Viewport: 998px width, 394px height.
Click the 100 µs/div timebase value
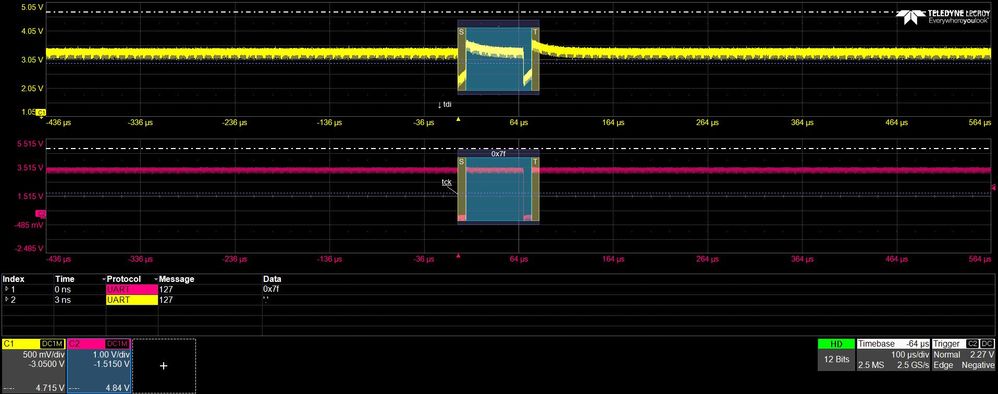(x=911, y=355)
